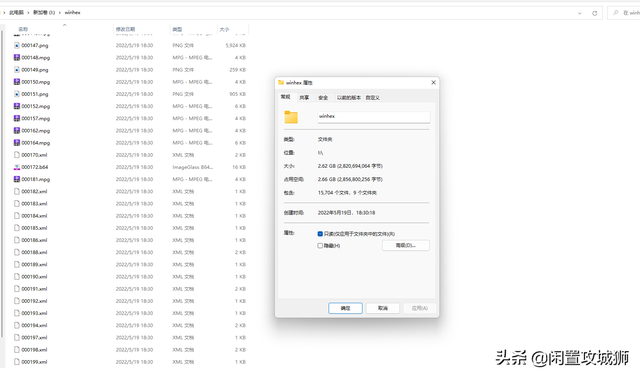640x377 pixels.
Task: Click the 000184.xml document icon
Action: (x=17, y=215)
